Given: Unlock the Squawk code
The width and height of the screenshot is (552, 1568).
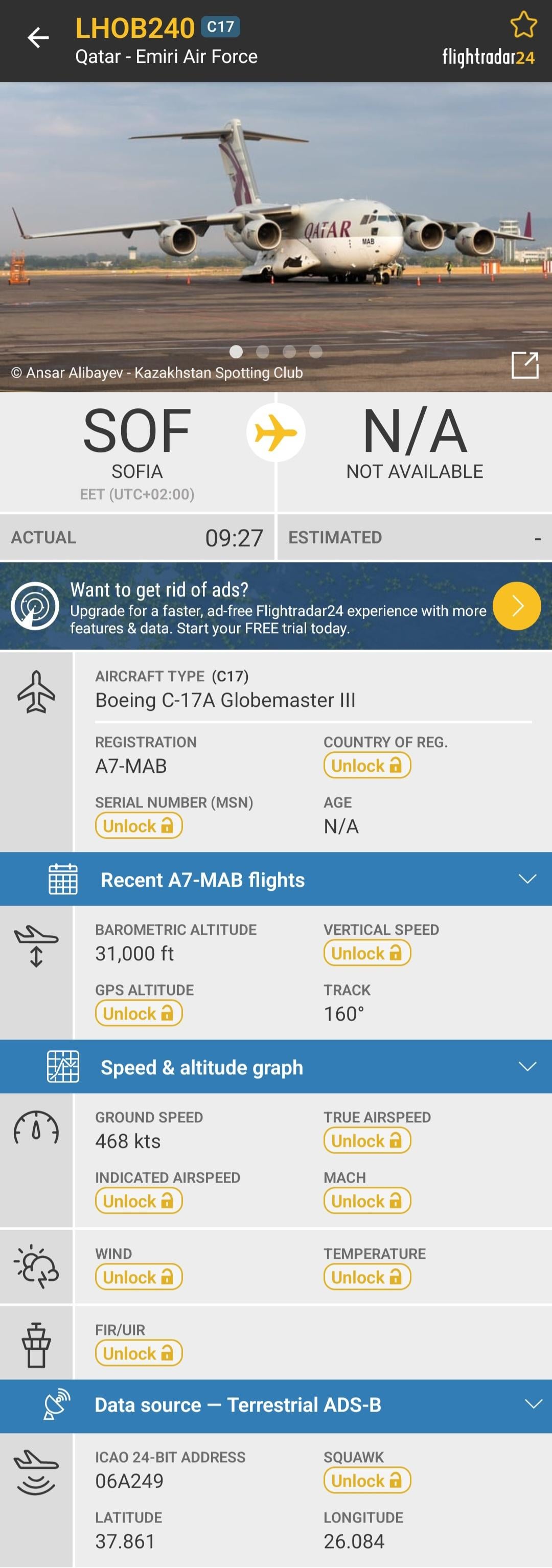Looking at the screenshot, I should [367, 1480].
